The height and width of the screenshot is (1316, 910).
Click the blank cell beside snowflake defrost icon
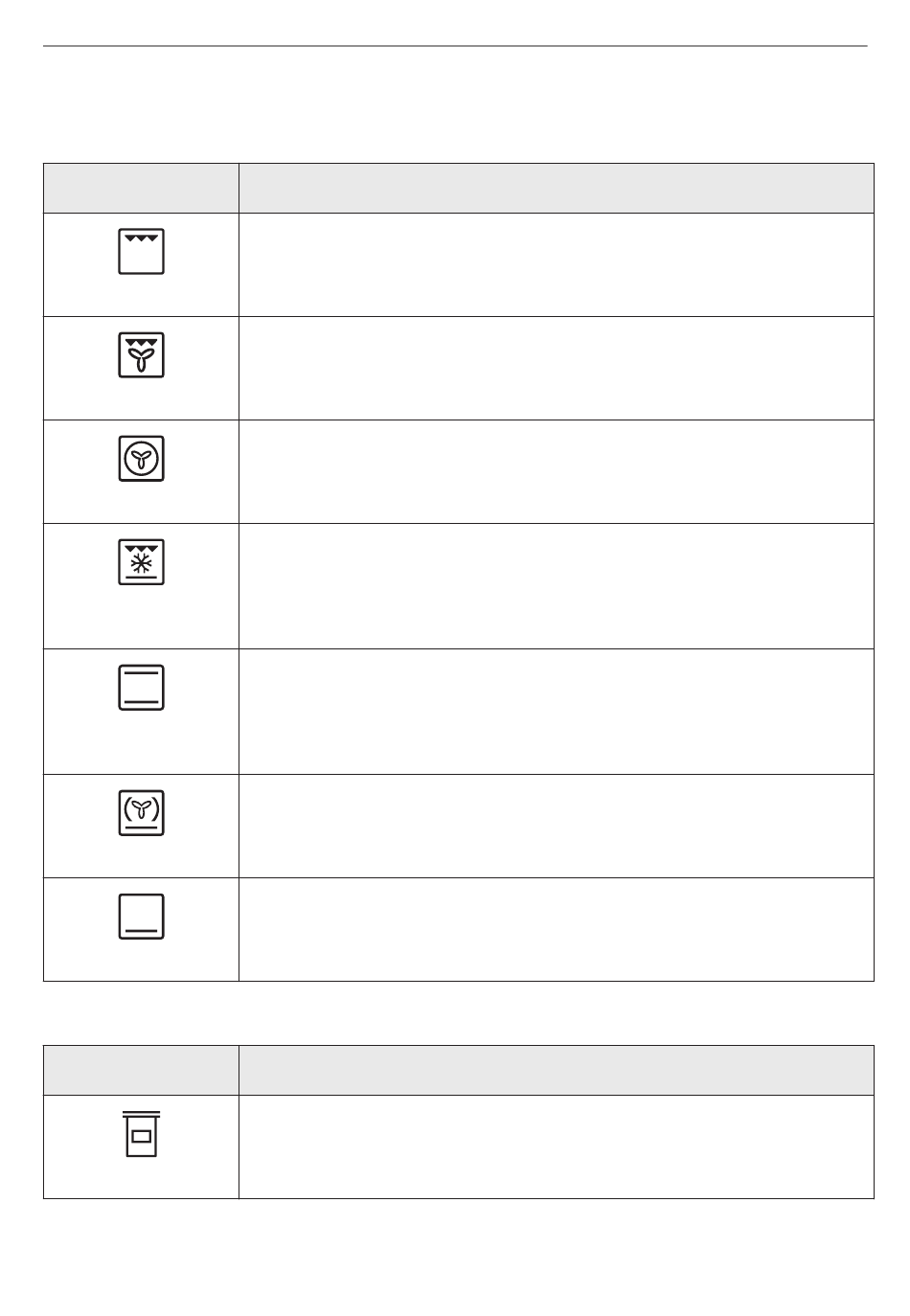tap(557, 586)
